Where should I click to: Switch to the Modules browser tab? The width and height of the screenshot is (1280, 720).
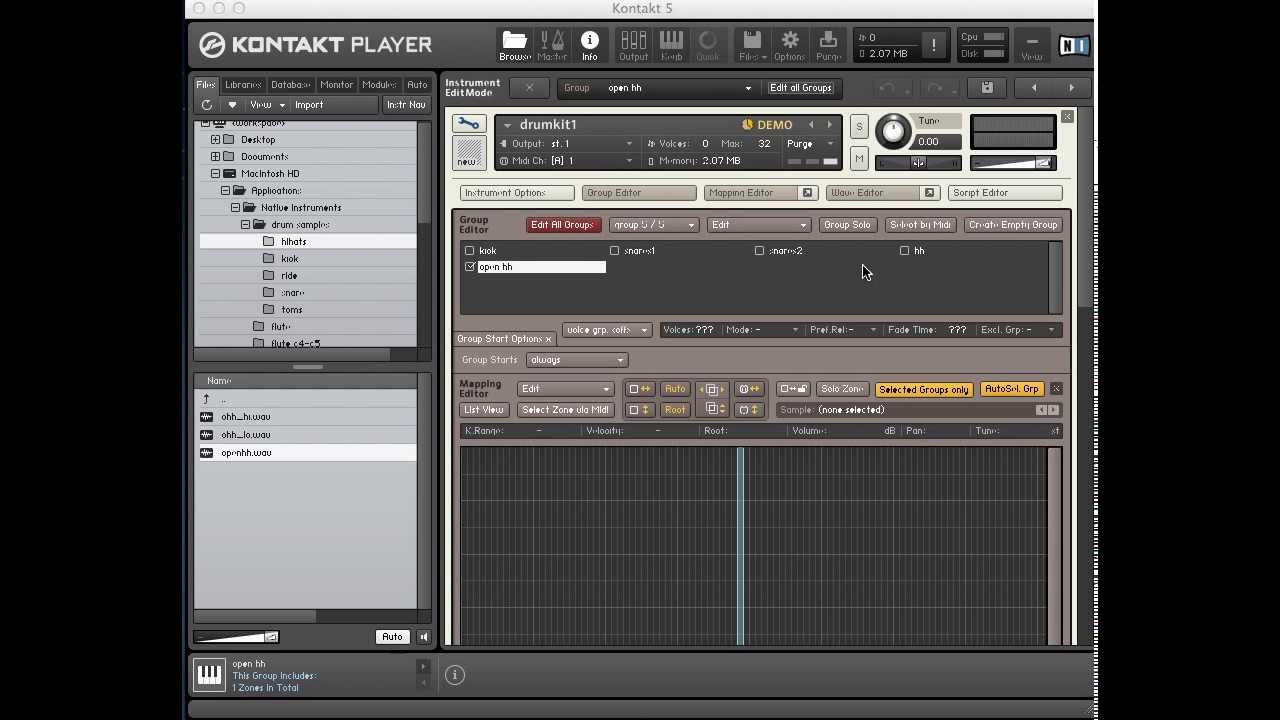(379, 85)
